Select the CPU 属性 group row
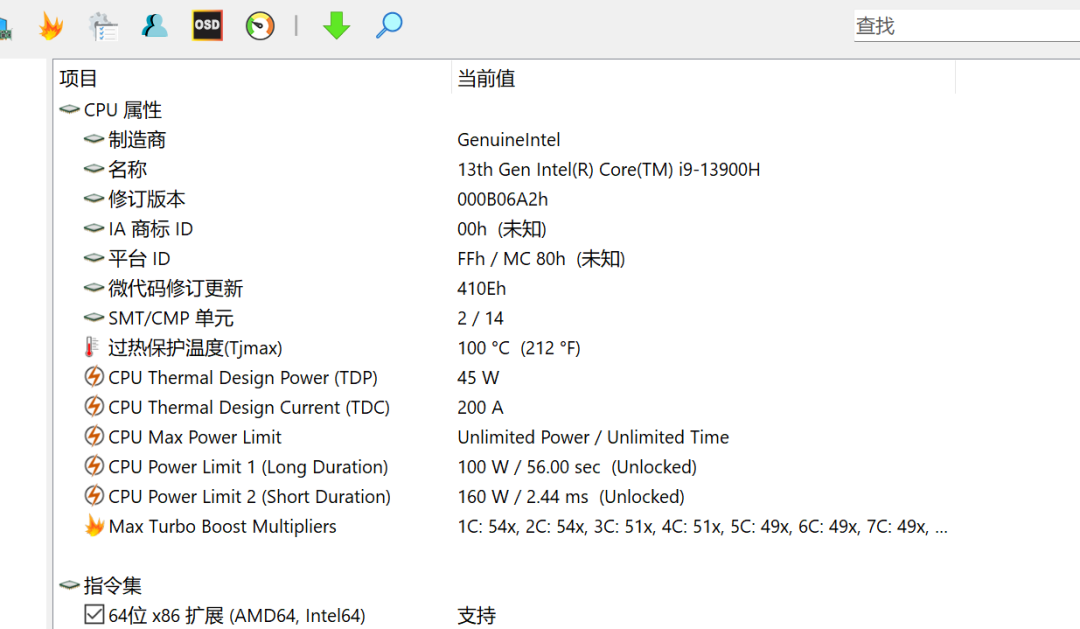 click(x=123, y=110)
